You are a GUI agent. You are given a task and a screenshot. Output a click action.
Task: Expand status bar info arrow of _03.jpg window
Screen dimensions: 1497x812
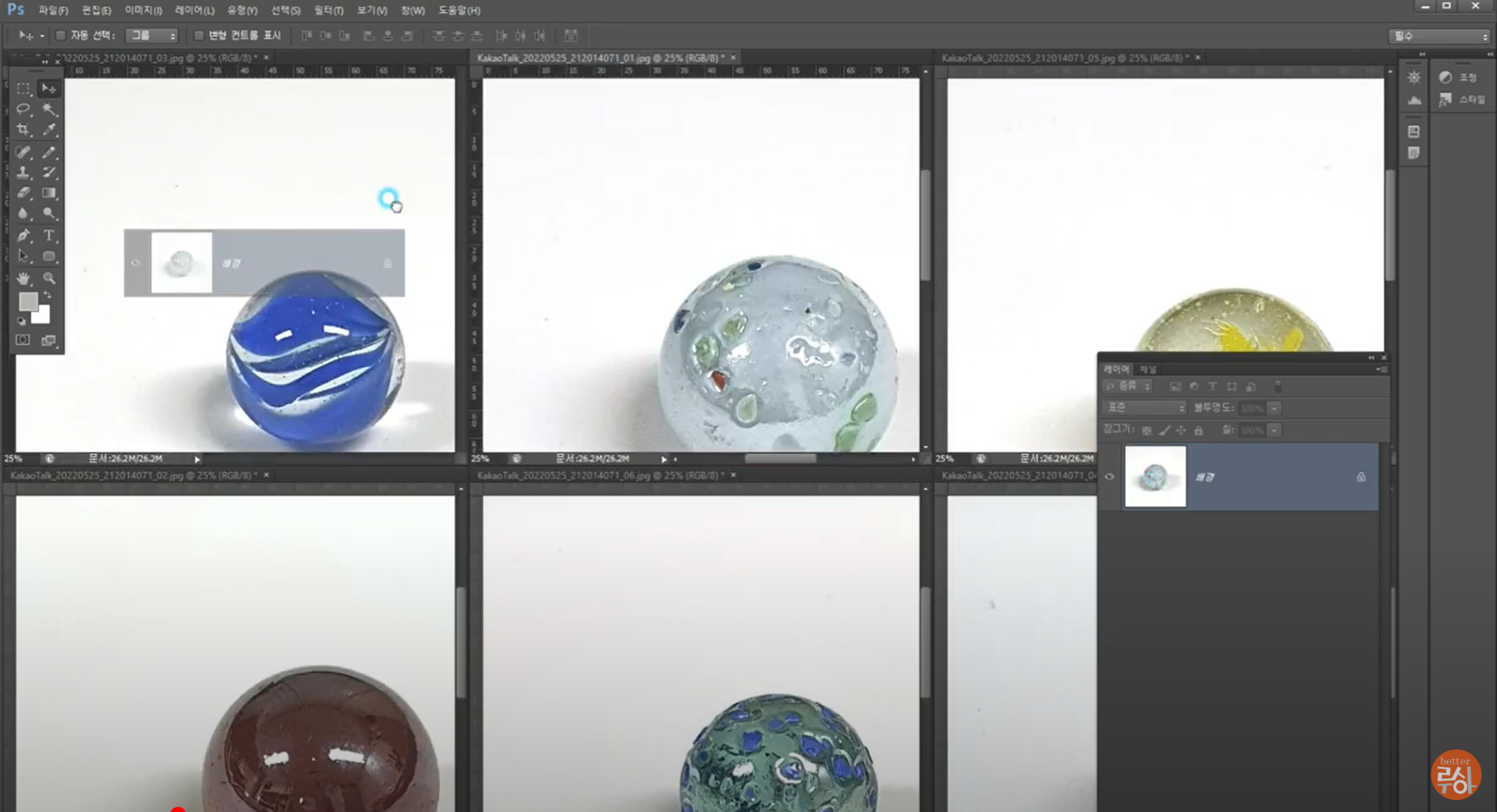click(197, 459)
